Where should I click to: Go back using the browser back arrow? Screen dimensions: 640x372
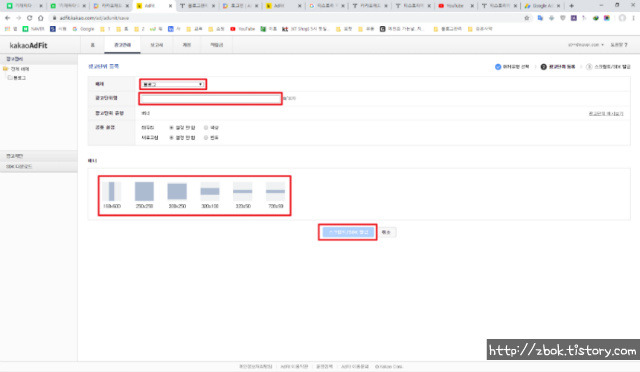point(7,18)
